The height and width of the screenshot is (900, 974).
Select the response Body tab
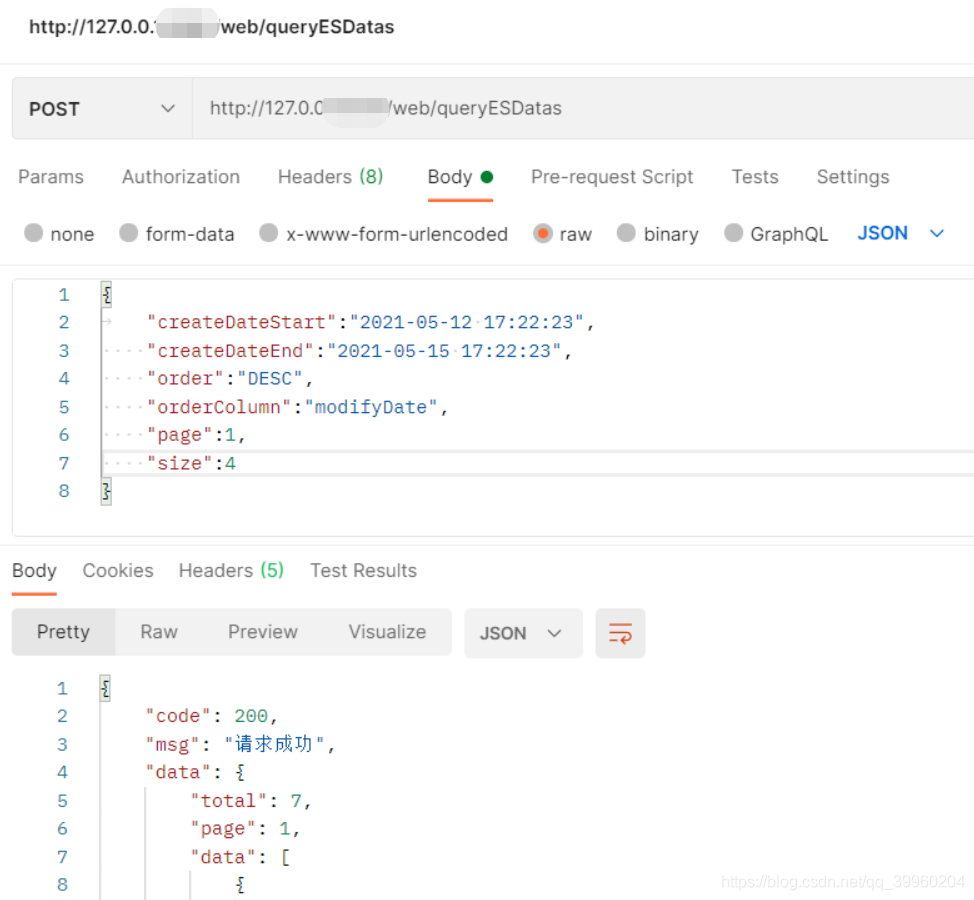34,570
